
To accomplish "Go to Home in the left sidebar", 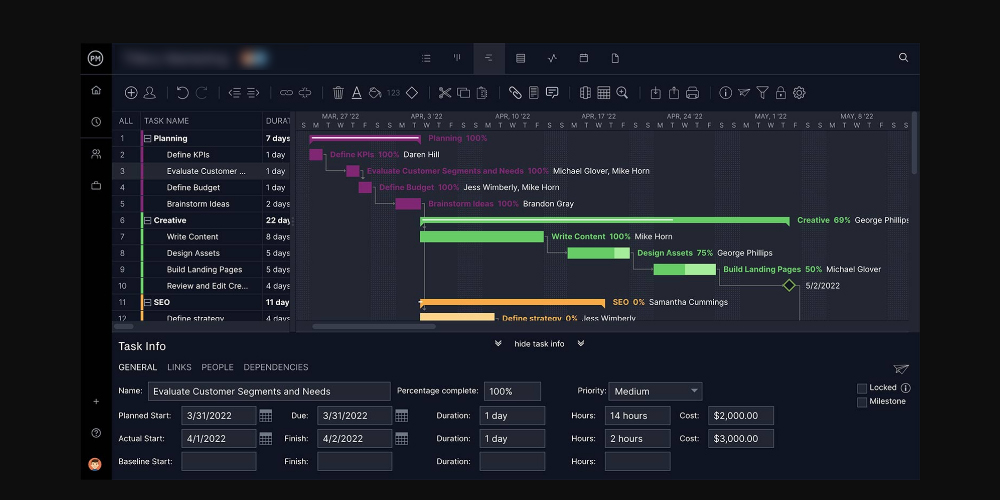I will [96, 90].
